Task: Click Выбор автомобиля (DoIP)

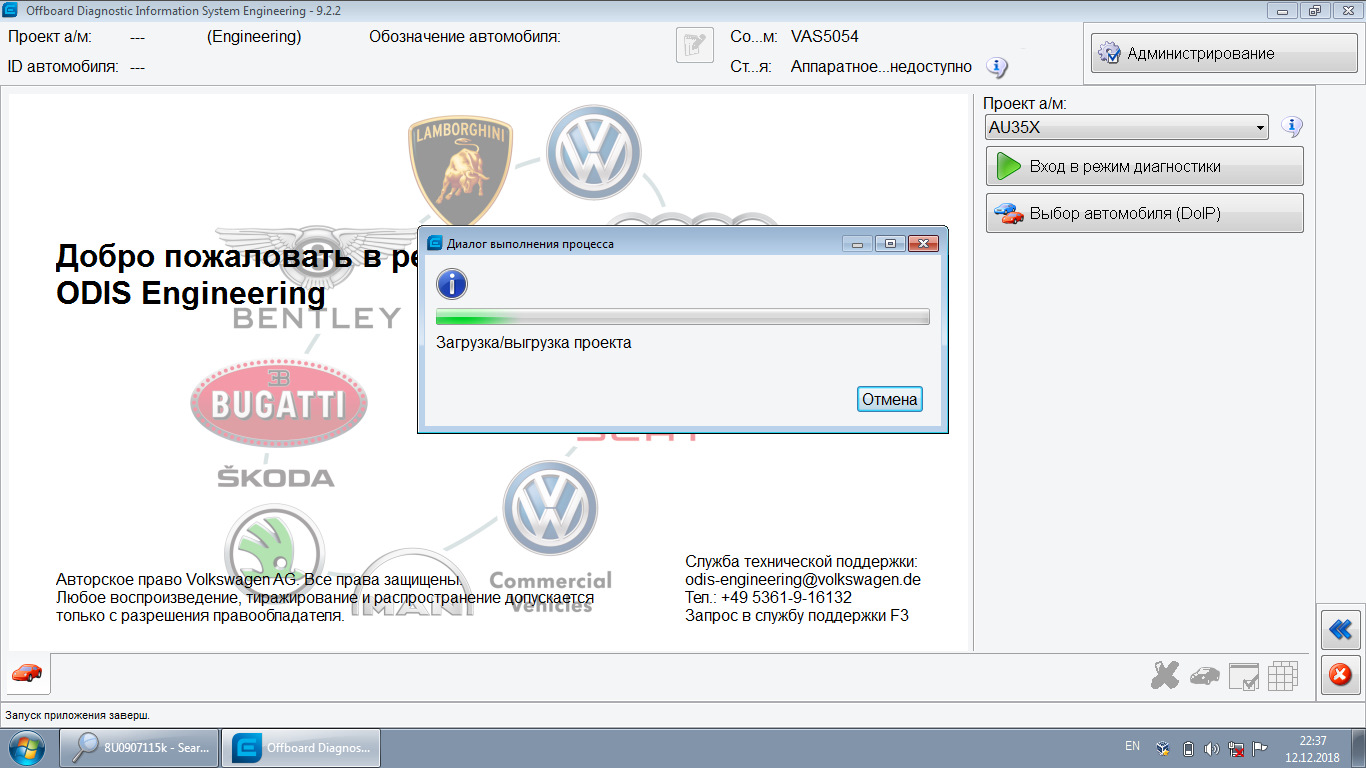Action: click(1144, 213)
